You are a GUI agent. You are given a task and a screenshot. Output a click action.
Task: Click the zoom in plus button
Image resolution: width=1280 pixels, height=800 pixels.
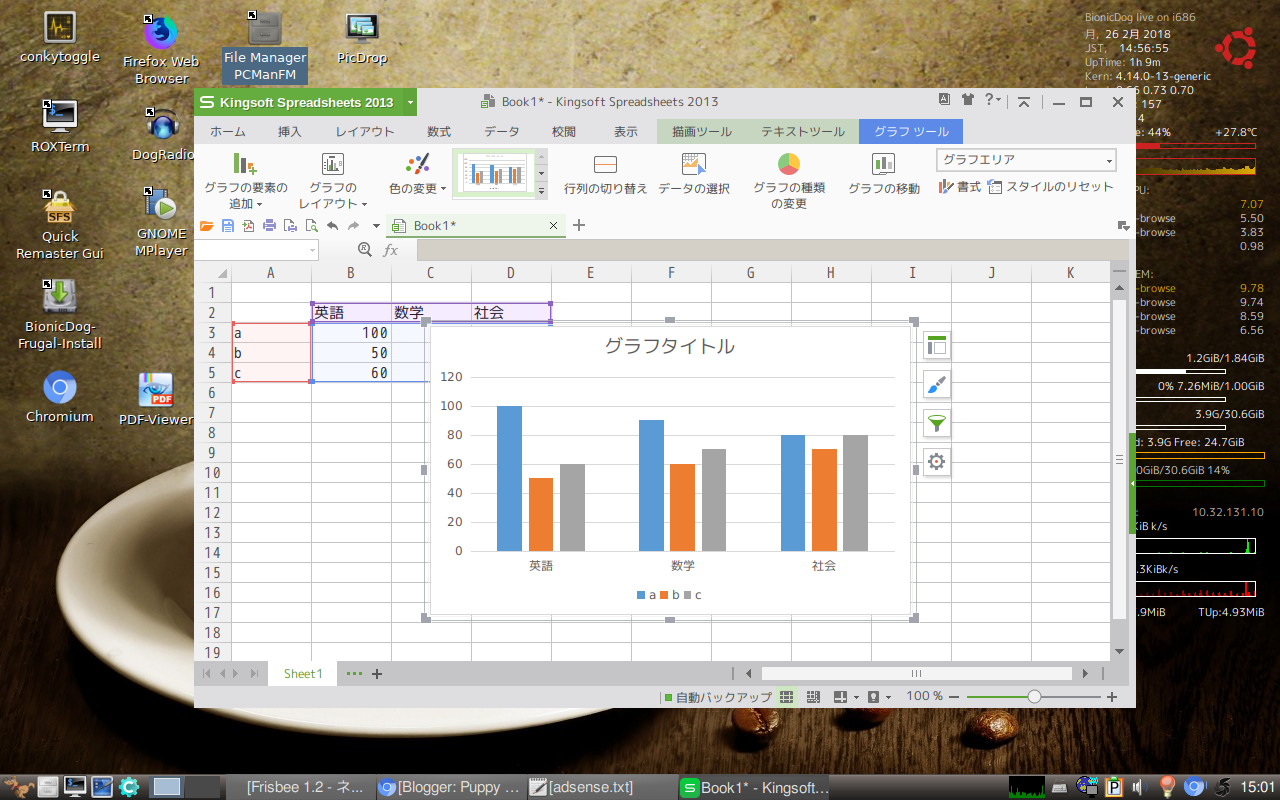1112,697
